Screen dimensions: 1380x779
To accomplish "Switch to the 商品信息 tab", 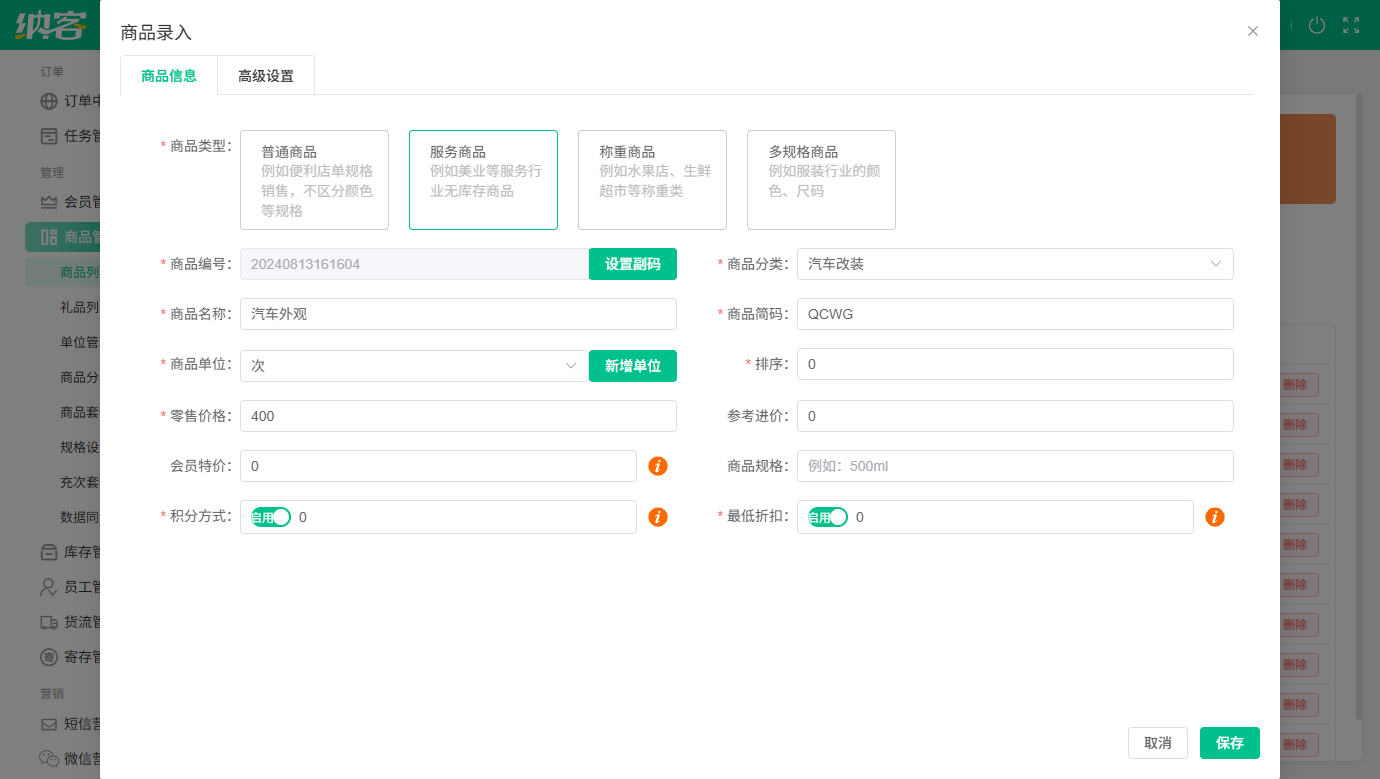I will click(x=168, y=75).
